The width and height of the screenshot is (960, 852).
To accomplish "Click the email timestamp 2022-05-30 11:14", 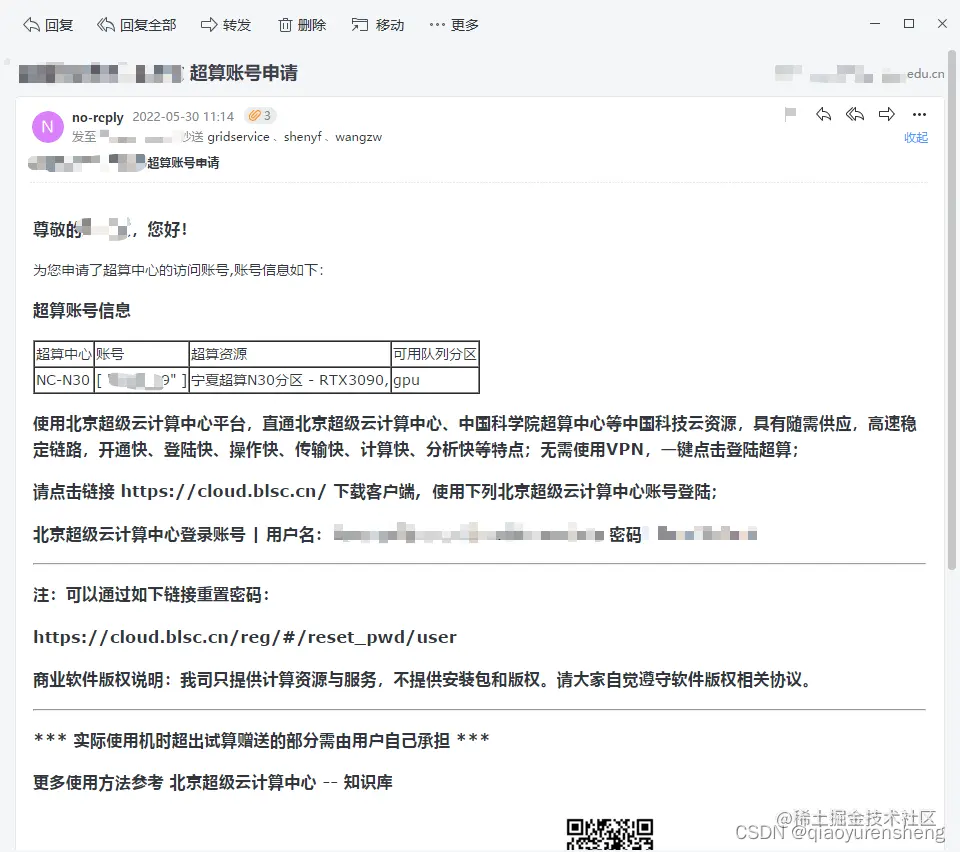I will [183, 116].
